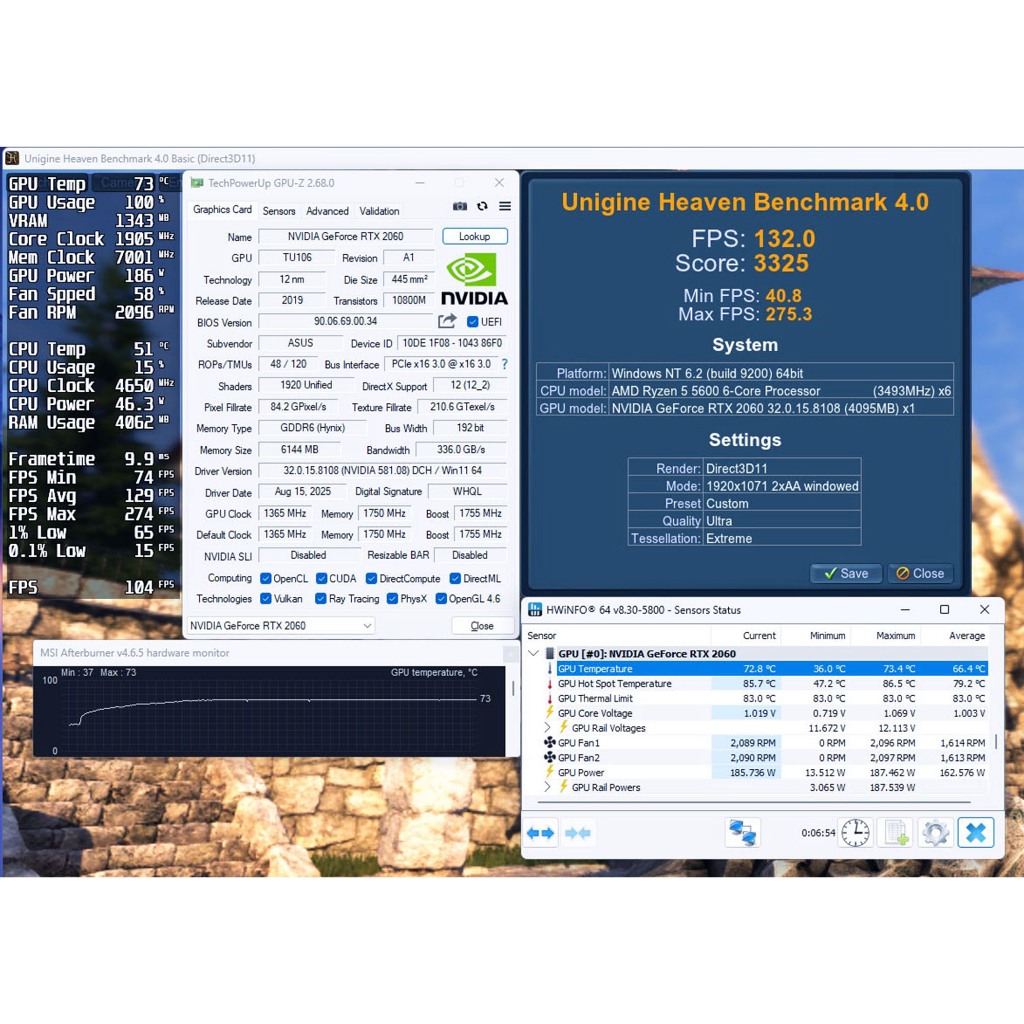This screenshot has width=1024, height=1024.
Task: Toggle the DirectML checkbox
Action: tap(455, 578)
